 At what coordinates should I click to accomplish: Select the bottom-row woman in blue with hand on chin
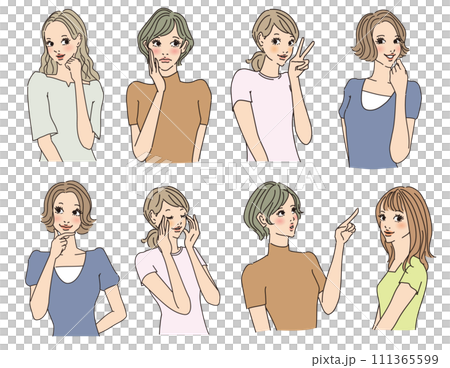click(x=76, y=258)
